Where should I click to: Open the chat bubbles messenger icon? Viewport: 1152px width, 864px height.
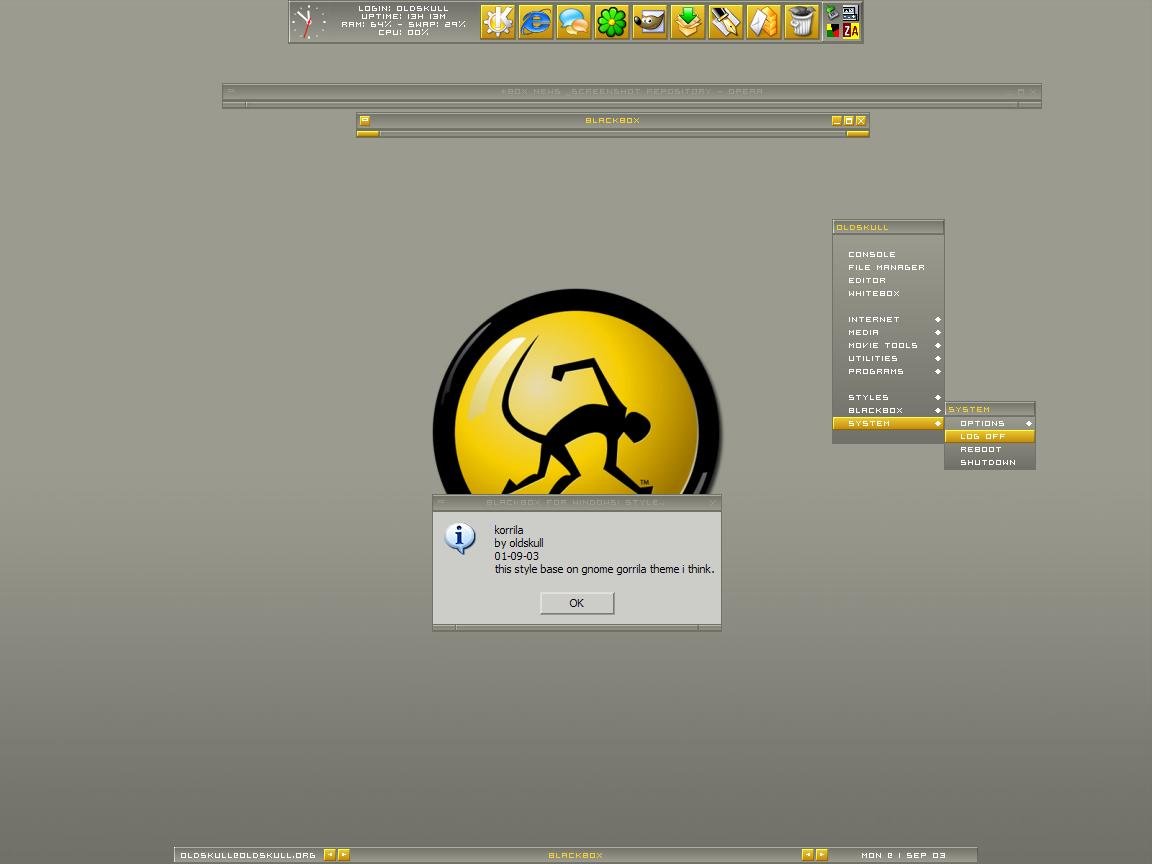(x=574, y=21)
